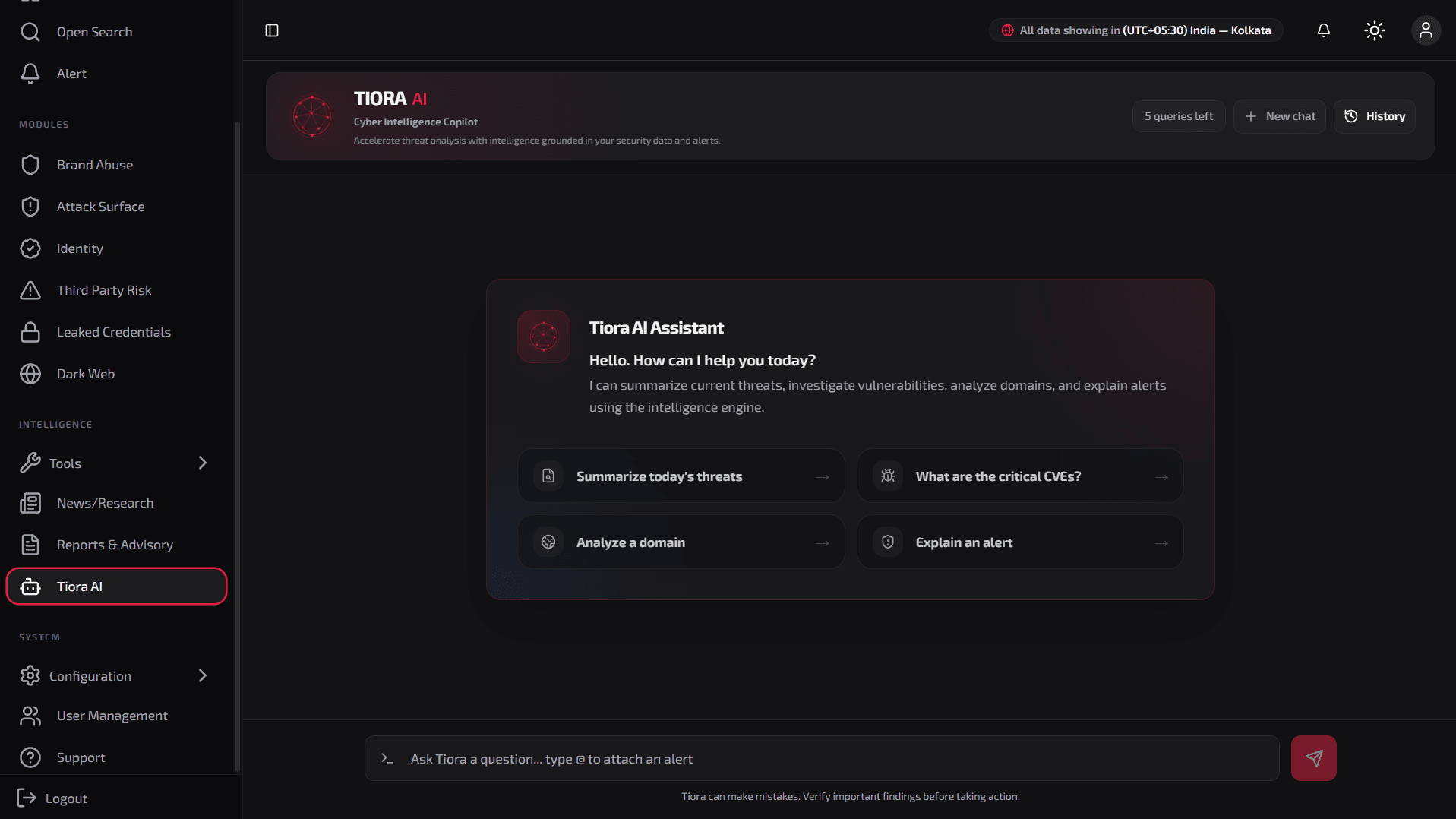The width and height of the screenshot is (1456, 819).
Task: Open Brand Abuse shield icon
Action: click(30, 165)
